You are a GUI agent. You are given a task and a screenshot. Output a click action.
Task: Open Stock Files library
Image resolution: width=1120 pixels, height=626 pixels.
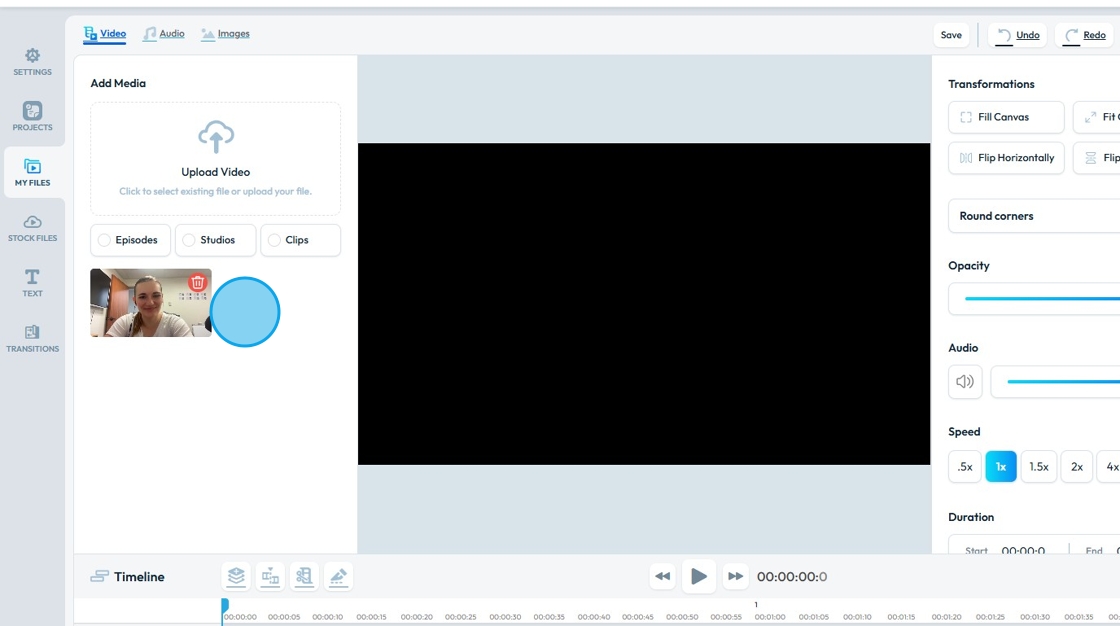[x=32, y=229]
